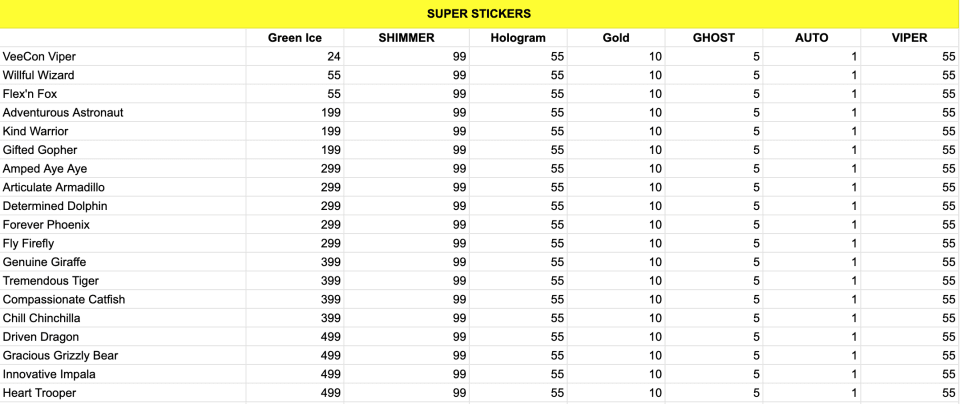Image resolution: width=960 pixels, height=404 pixels.
Task: Select Genuine Giraffe's Green Ice value
Action: pyautogui.click(x=295, y=262)
